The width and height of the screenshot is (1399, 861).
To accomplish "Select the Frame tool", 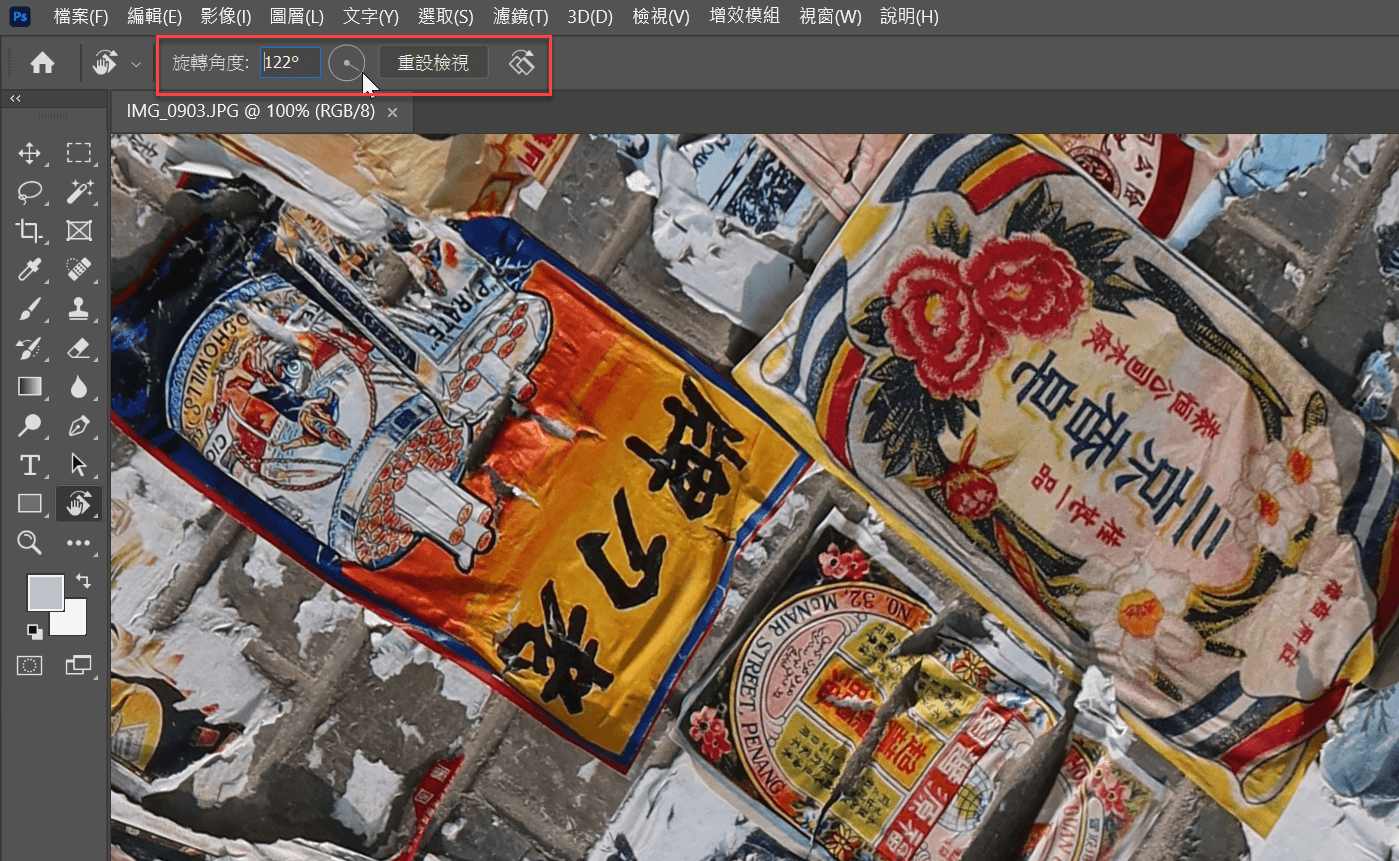I will pos(79,231).
